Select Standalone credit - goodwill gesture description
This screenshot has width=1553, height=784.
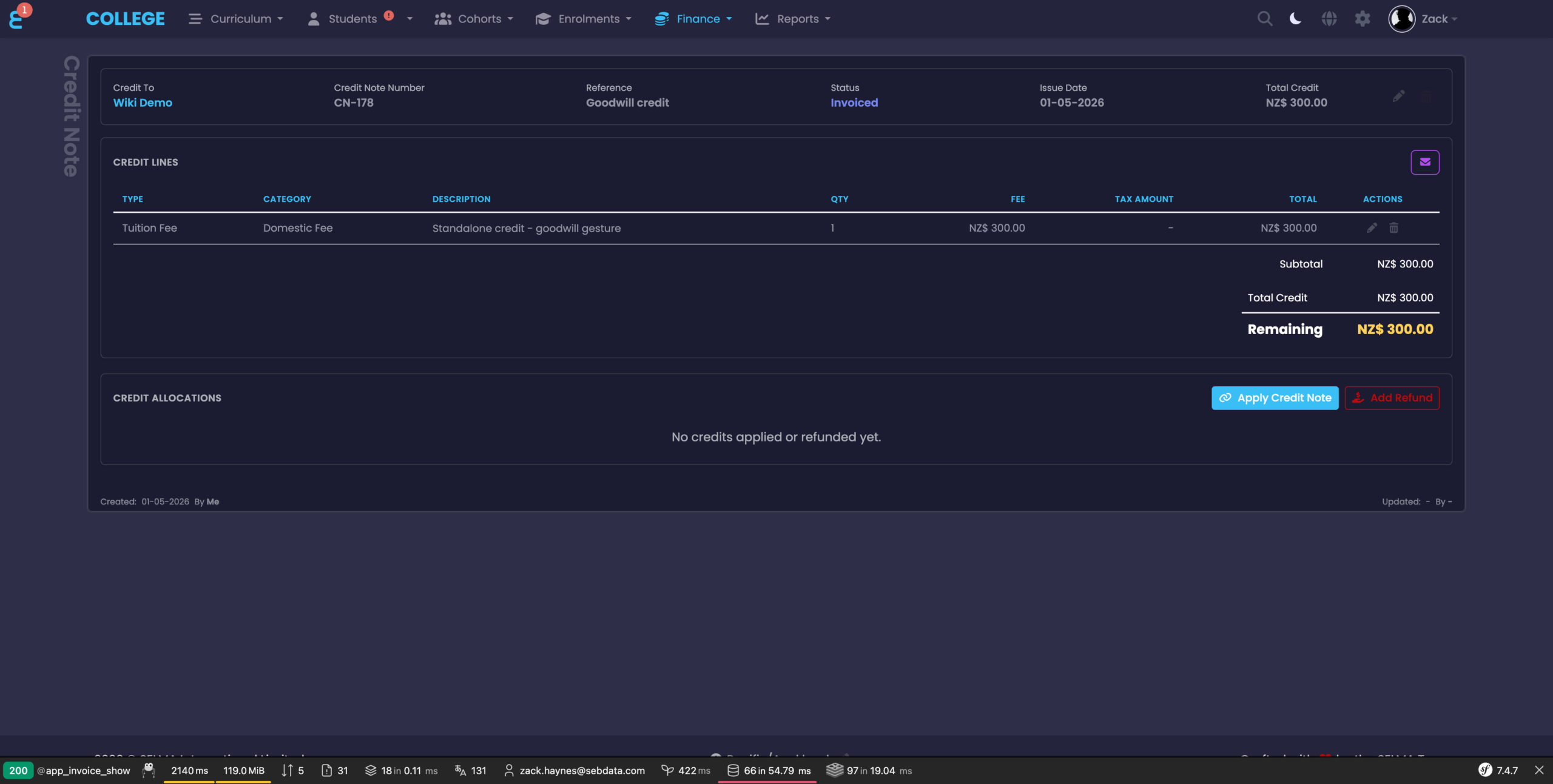(x=527, y=228)
